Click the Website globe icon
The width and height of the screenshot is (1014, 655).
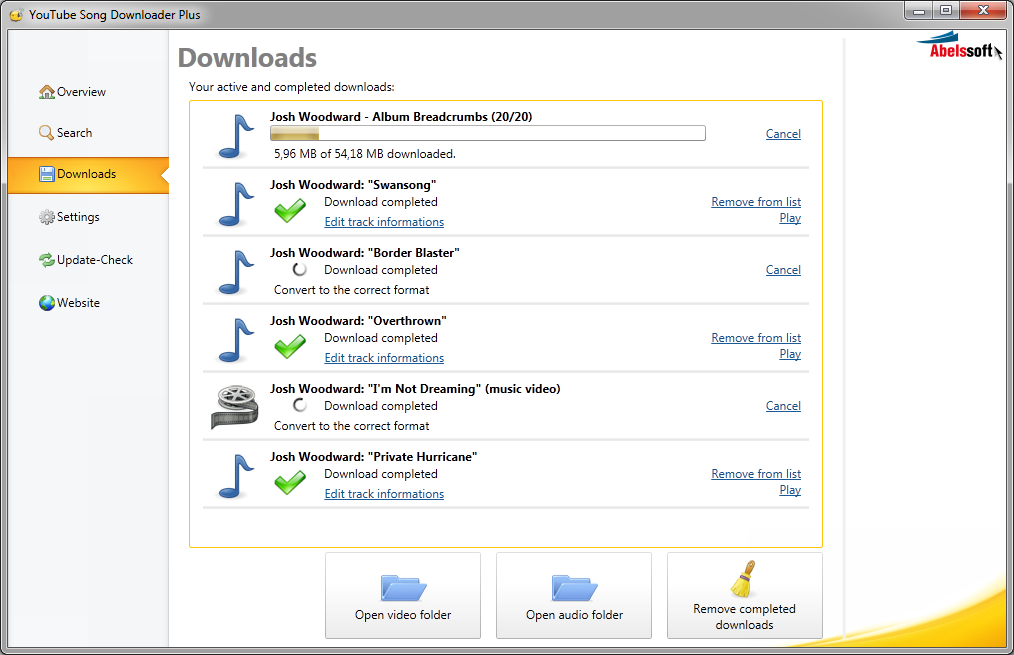pos(47,303)
